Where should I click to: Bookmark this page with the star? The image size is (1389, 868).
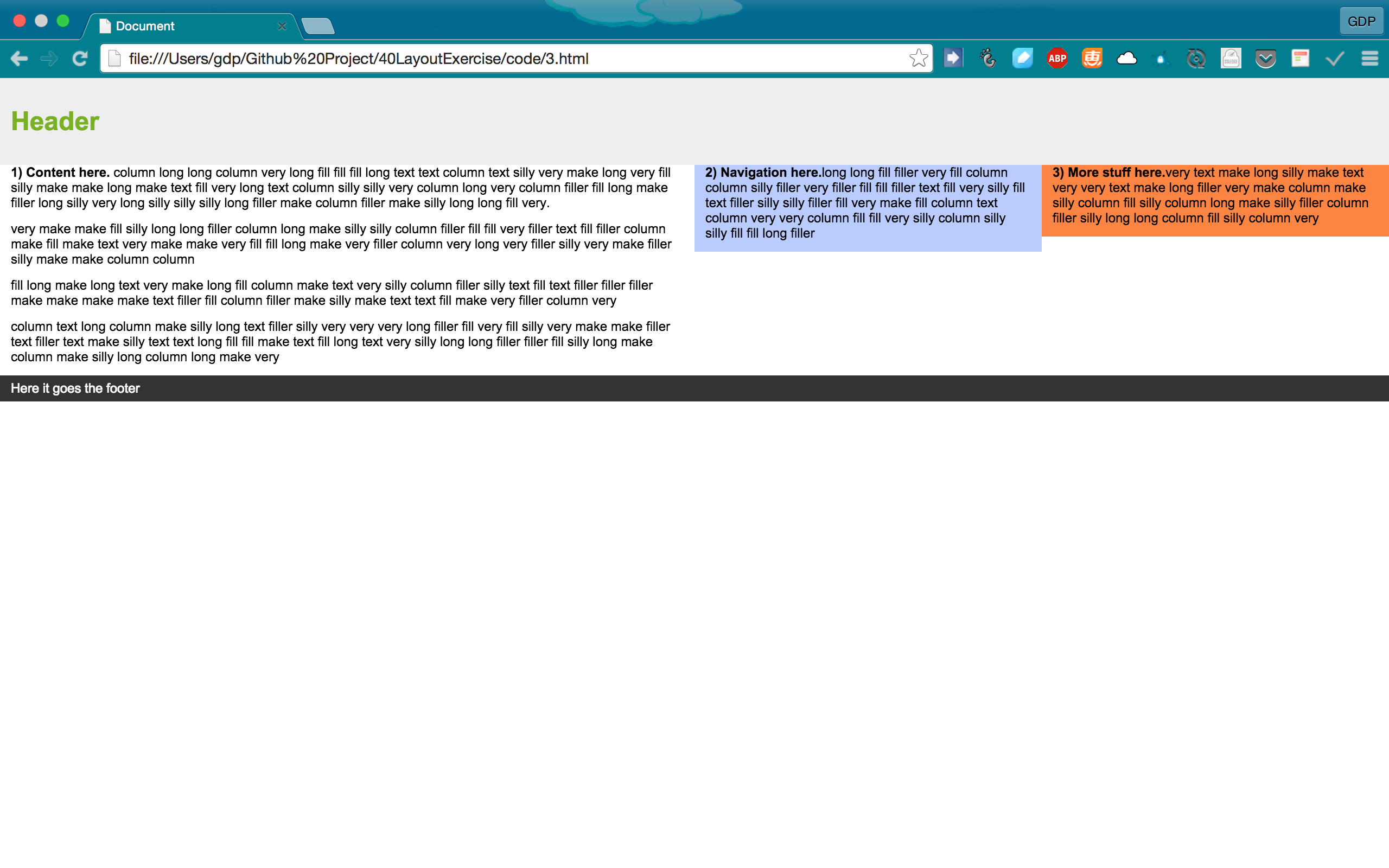[919, 59]
